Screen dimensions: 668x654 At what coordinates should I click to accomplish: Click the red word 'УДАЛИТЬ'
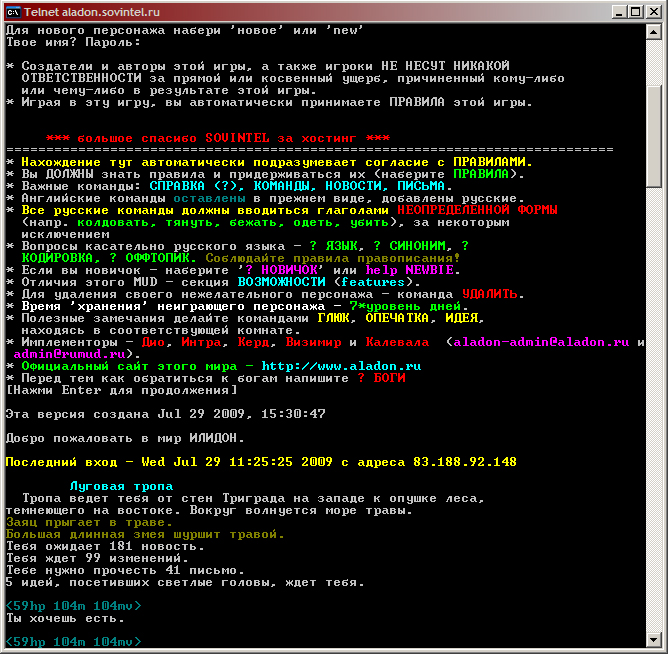(489, 294)
